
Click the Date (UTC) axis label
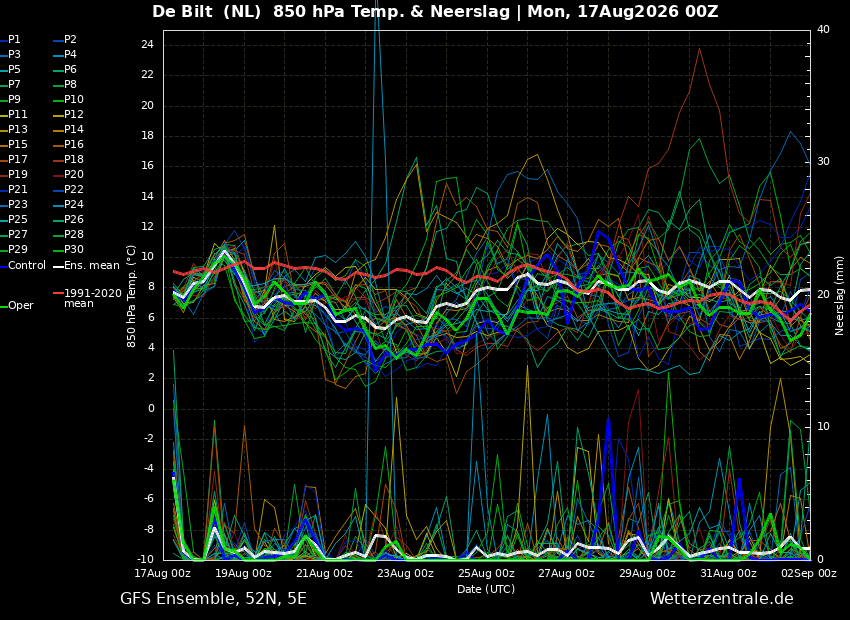tap(486, 589)
